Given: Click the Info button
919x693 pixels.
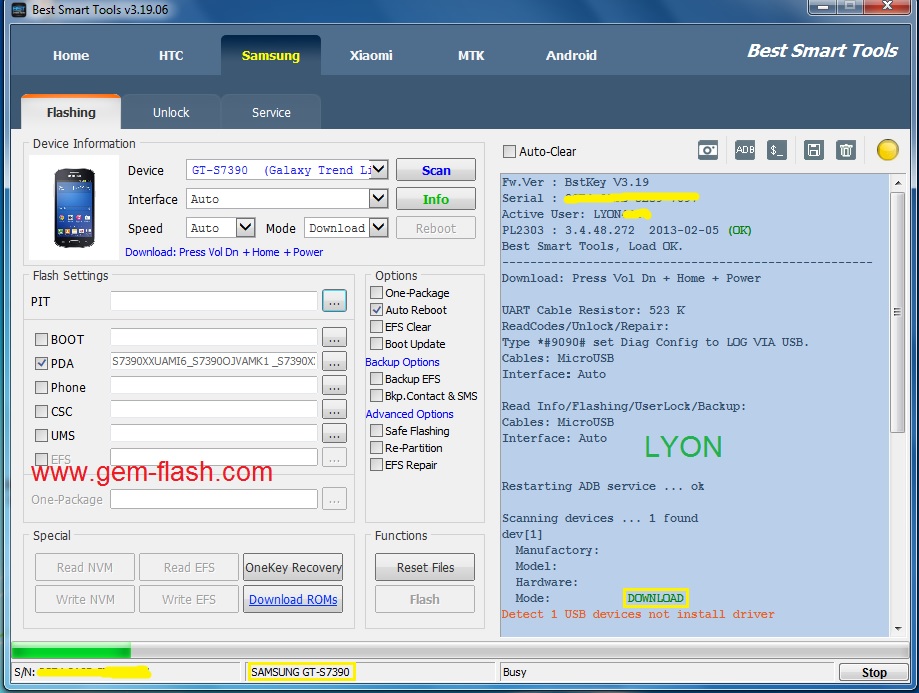Looking at the screenshot, I should pos(436,199).
